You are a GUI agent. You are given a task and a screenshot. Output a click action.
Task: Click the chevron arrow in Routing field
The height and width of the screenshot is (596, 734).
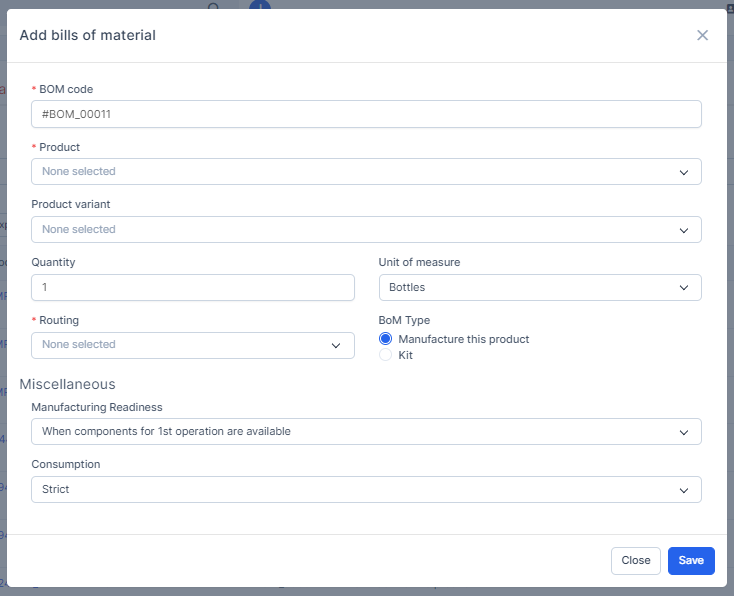click(336, 345)
